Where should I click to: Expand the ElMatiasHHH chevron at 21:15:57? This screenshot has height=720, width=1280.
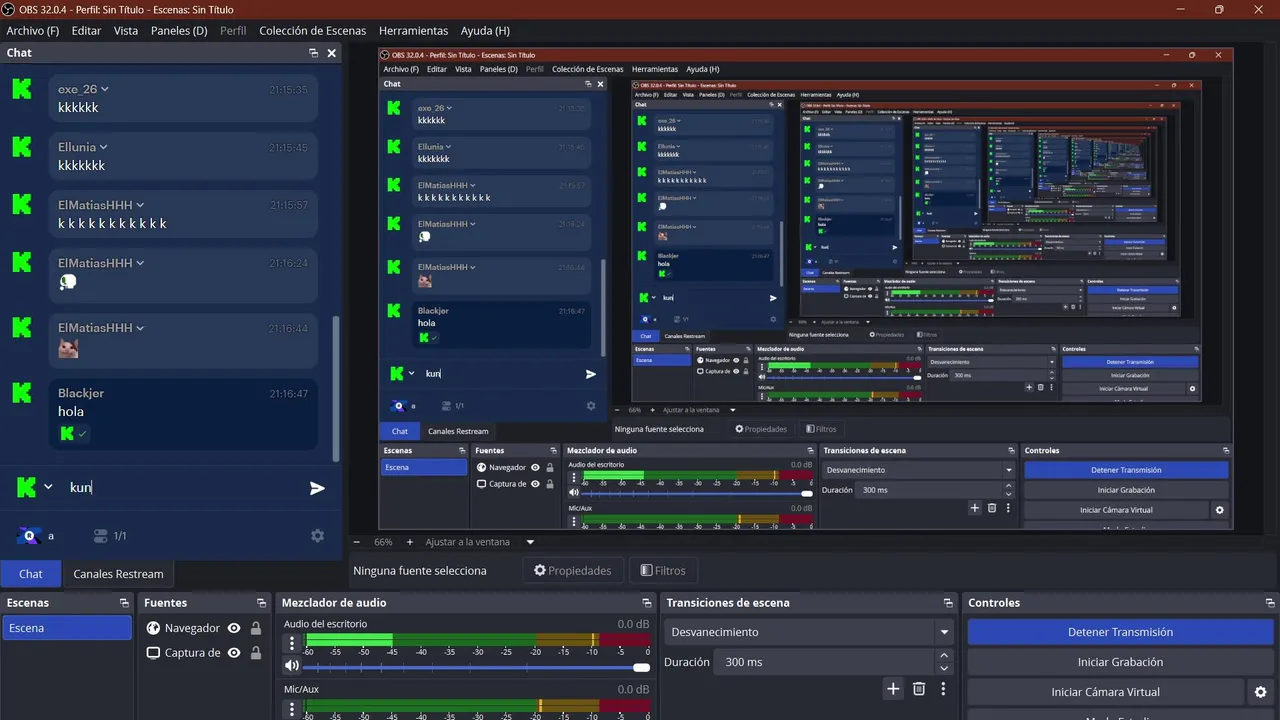(x=140, y=205)
